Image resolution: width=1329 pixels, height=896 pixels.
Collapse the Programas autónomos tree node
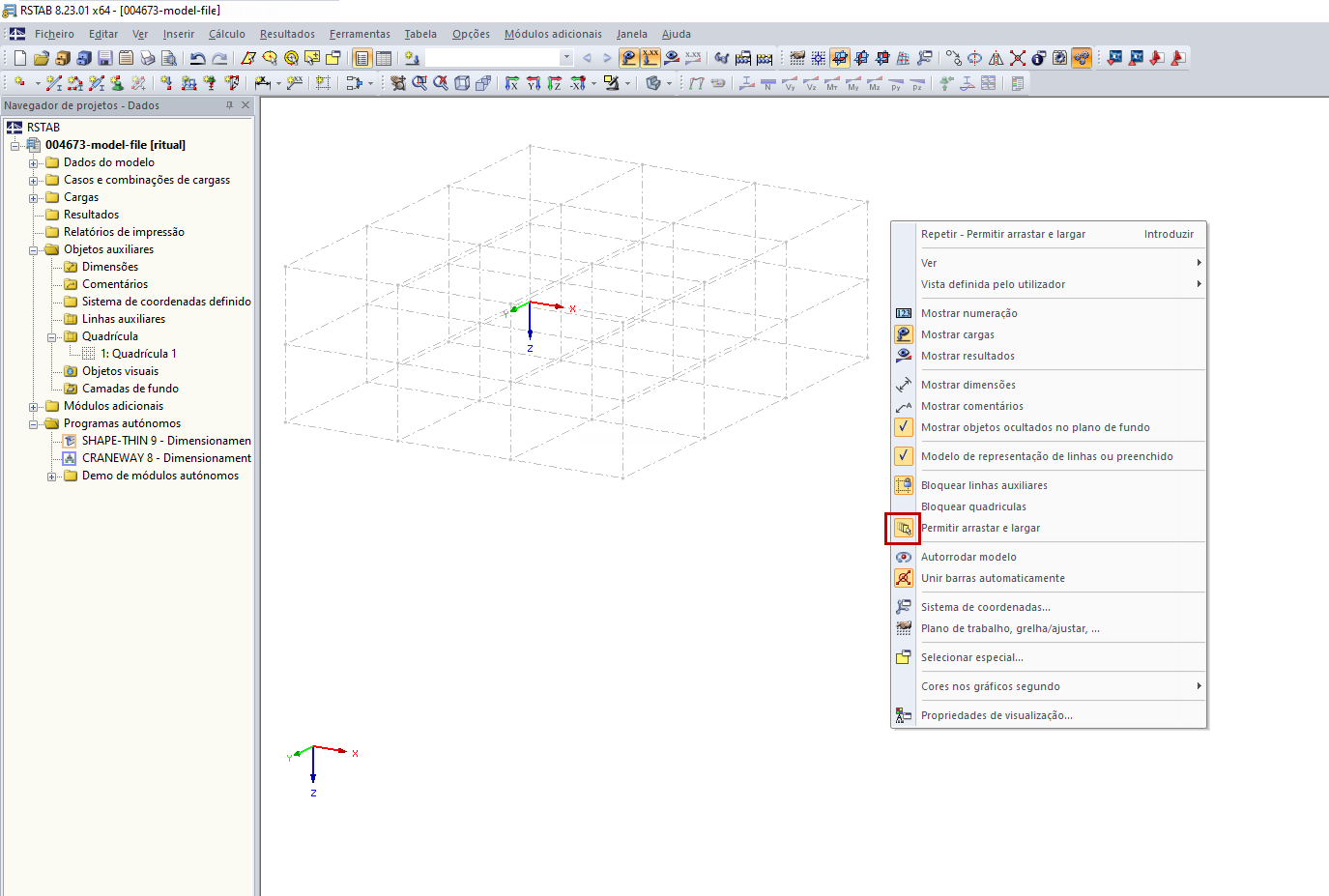pos(34,424)
